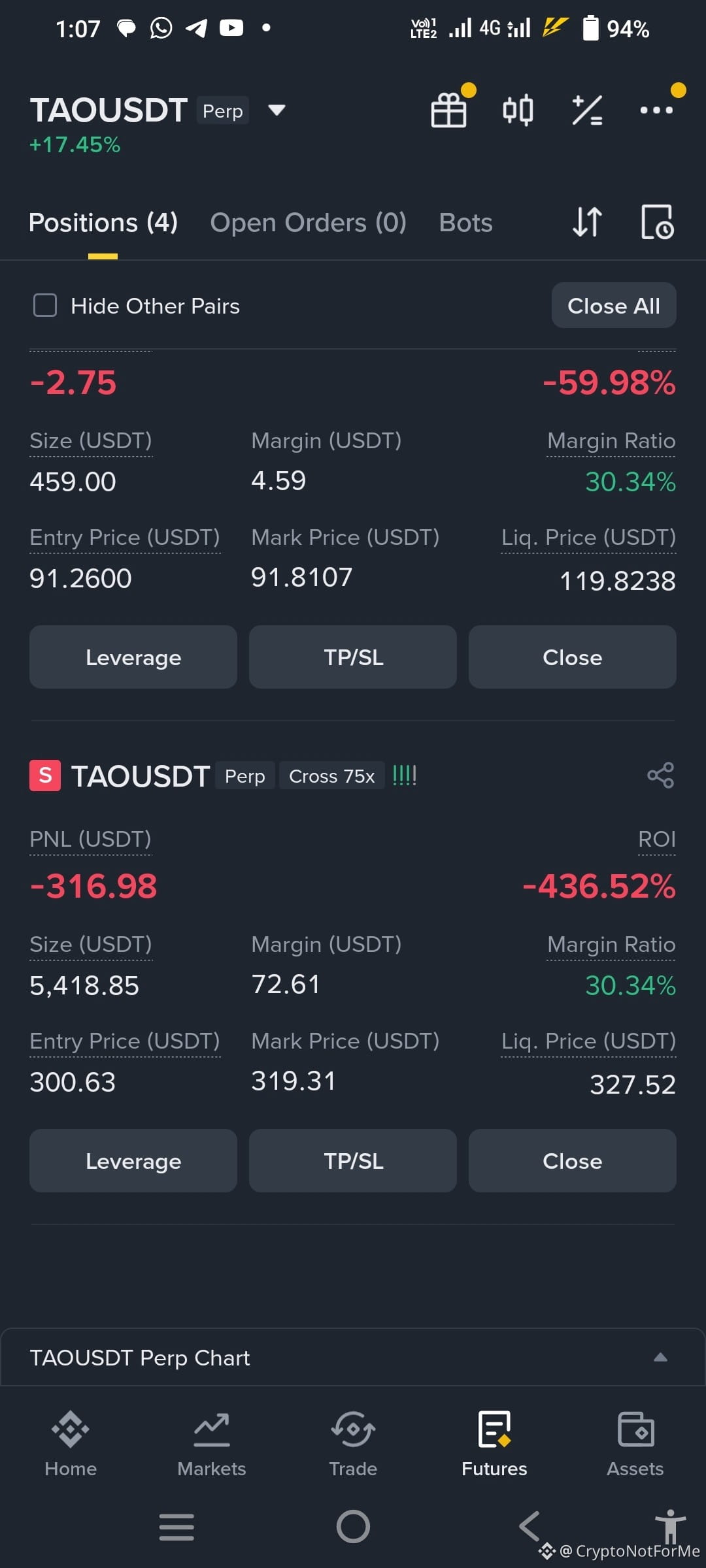Tap the sort positions arrows icon
The image size is (706, 1568).
(587, 222)
